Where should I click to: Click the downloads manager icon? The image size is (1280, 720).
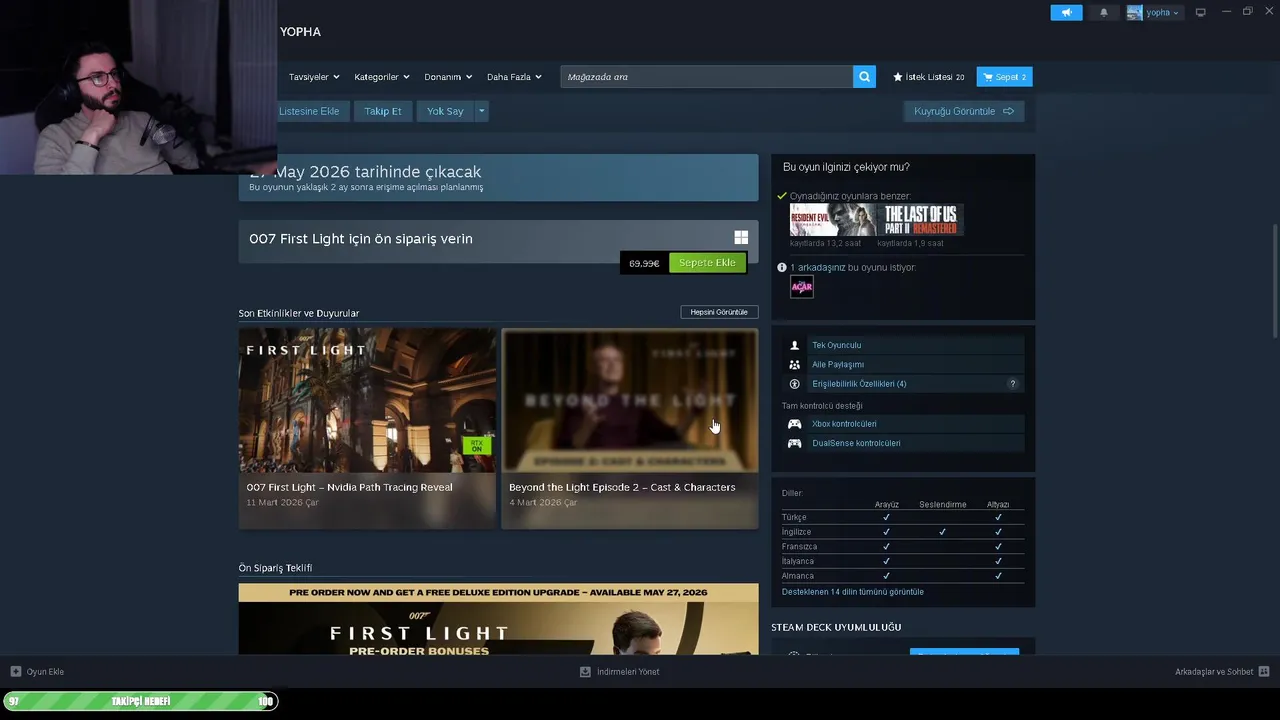coord(585,671)
